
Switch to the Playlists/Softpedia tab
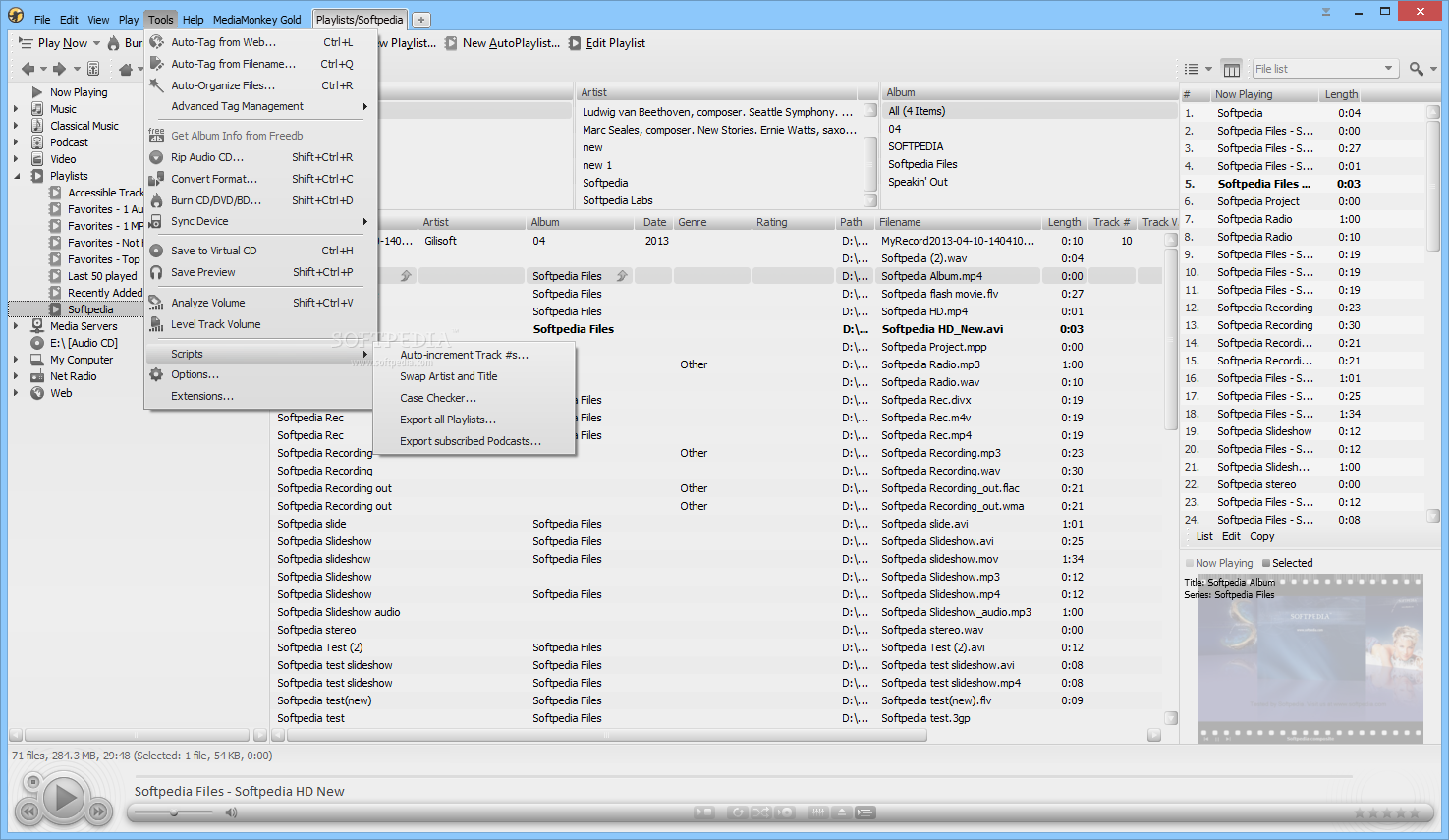[360, 20]
